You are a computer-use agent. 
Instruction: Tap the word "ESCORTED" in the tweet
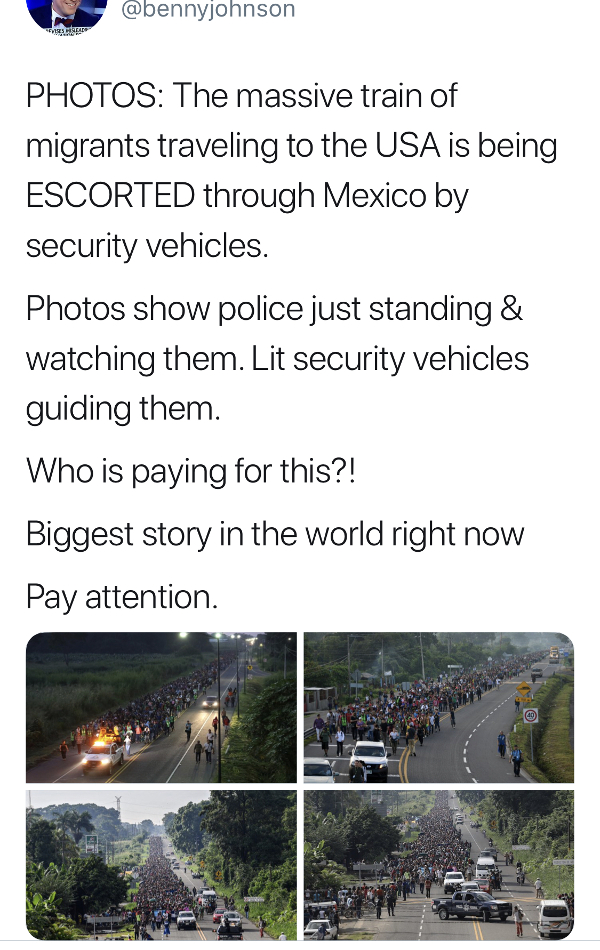(110, 196)
